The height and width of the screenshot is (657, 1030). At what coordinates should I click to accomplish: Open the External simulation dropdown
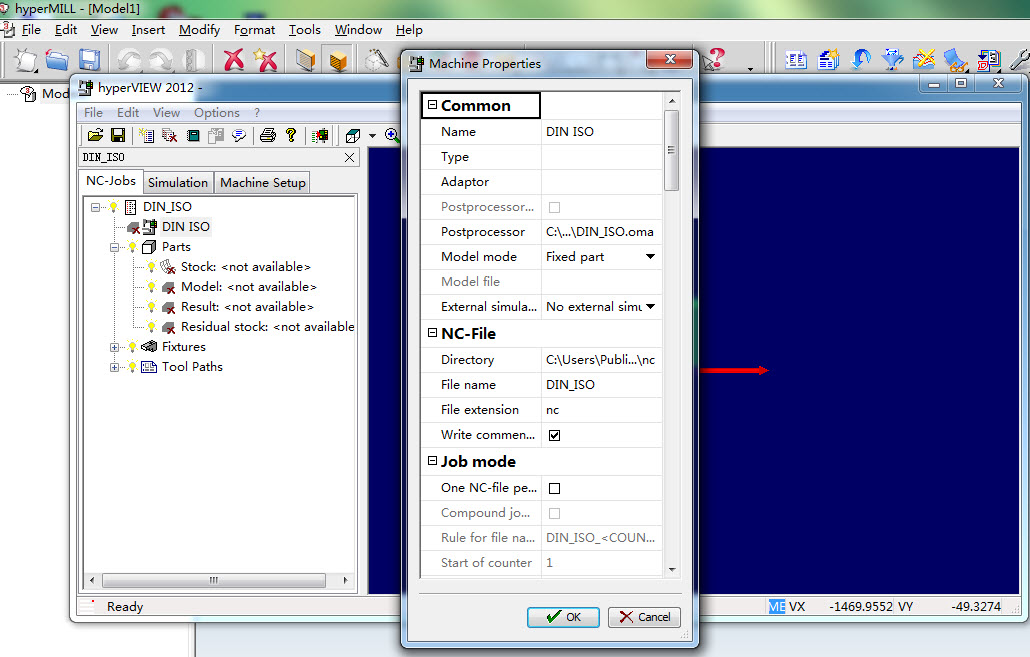[650, 306]
